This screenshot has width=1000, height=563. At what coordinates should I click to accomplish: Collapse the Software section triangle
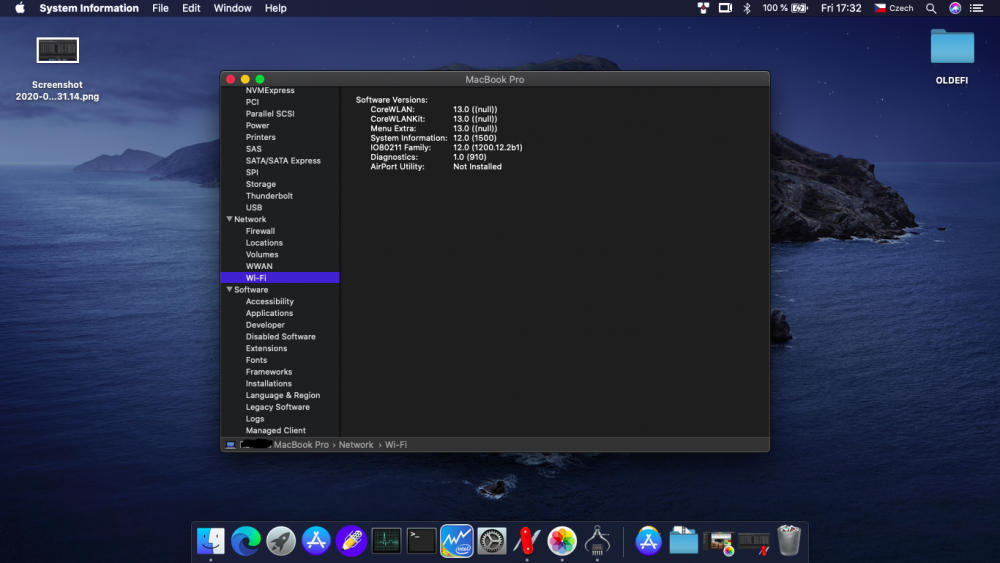(x=229, y=289)
